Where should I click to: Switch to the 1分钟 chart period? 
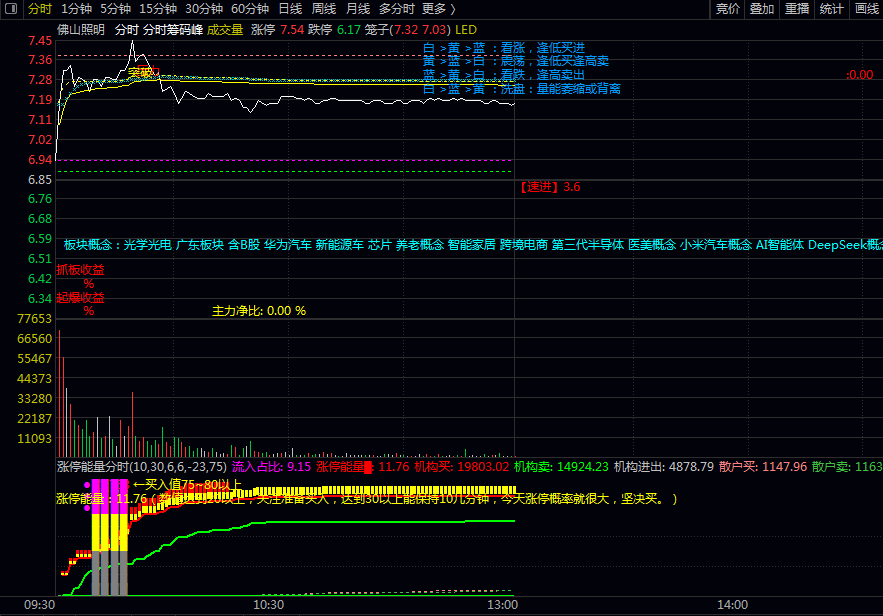[77, 9]
